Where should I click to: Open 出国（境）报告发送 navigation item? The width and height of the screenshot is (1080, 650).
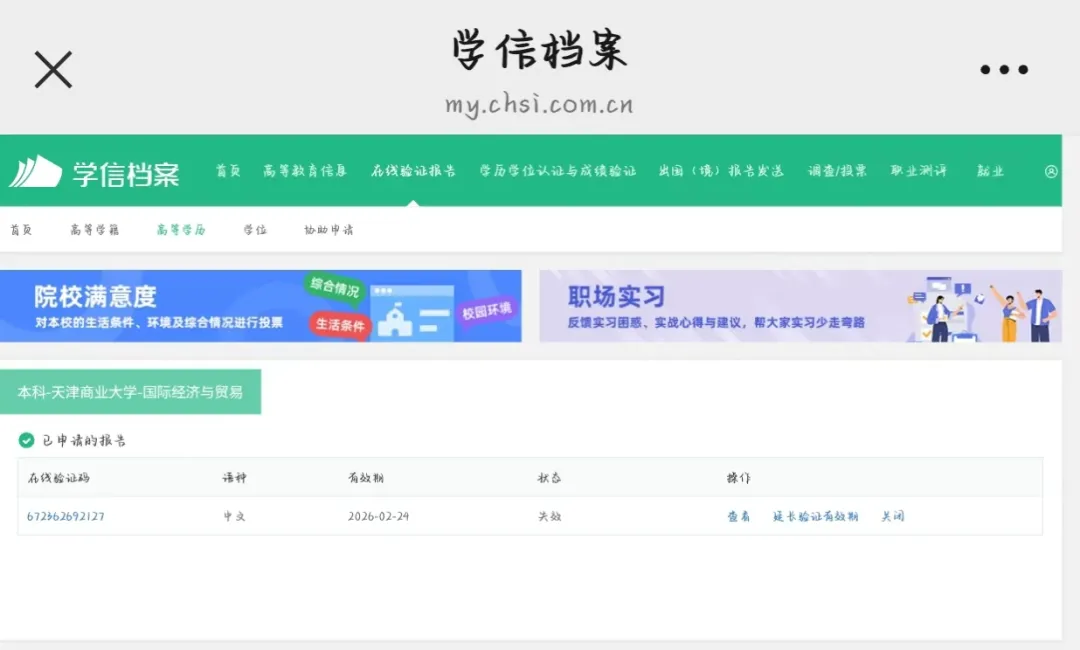pos(721,171)
